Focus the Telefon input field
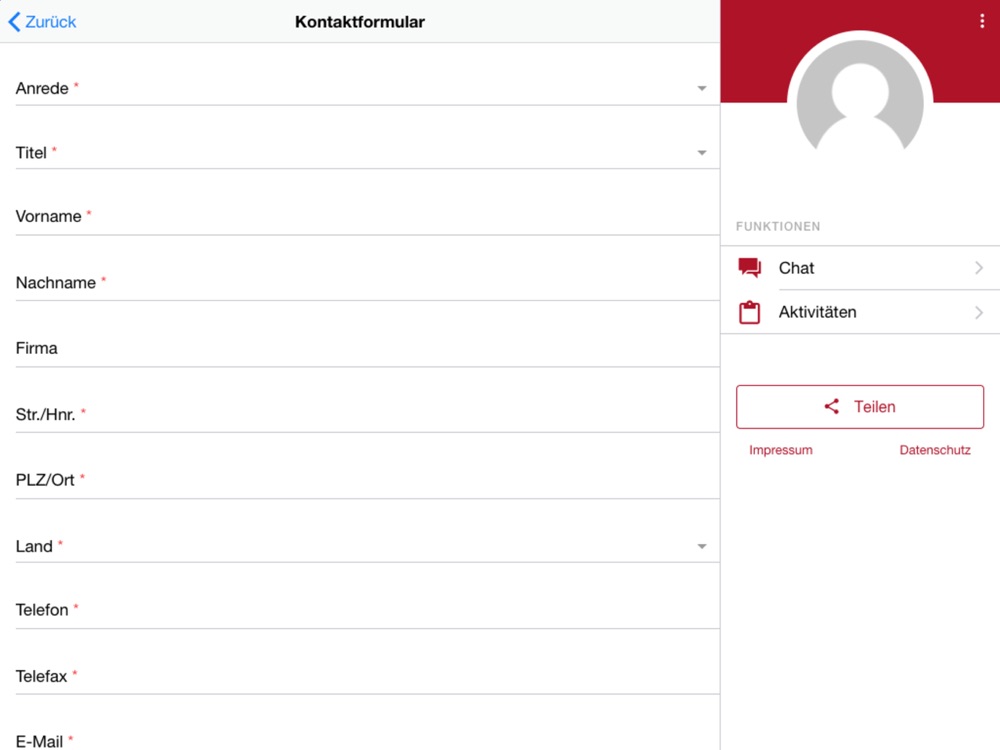This screenshot has width=1000, height=750. [367, 610]
